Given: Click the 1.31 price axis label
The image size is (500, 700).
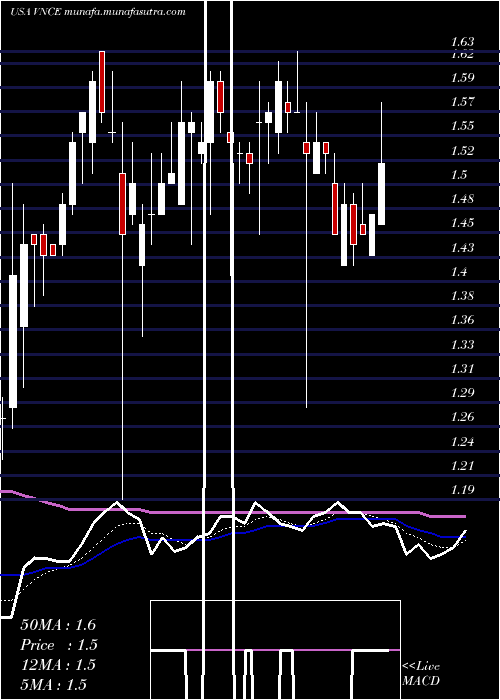Looking at the screenshot, I should pos(462,368).
